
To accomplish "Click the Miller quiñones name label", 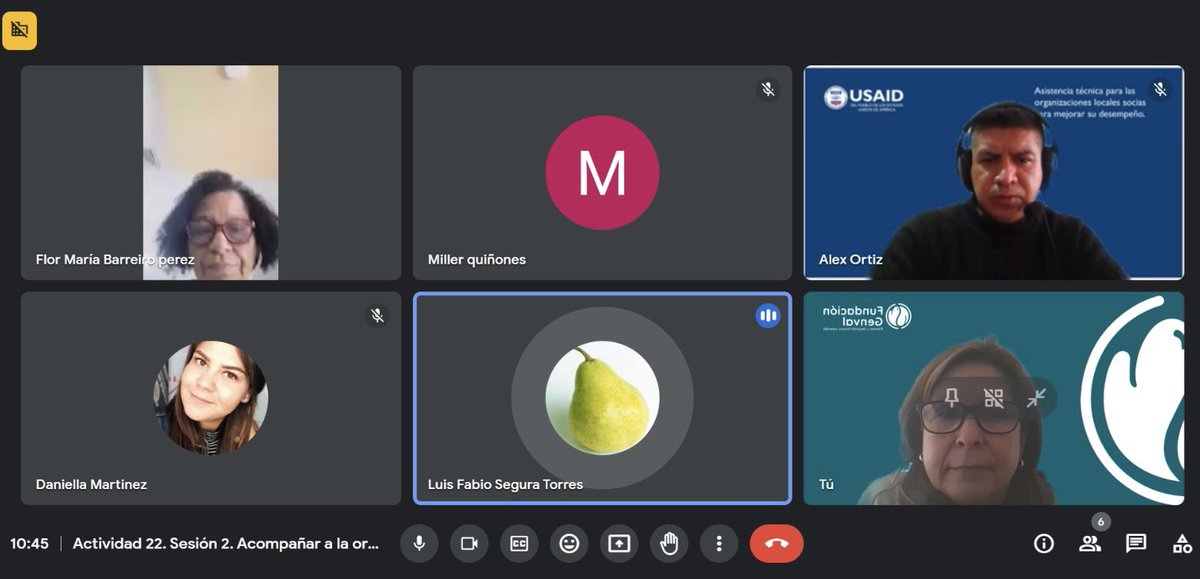I will click(x=477, y=259).
